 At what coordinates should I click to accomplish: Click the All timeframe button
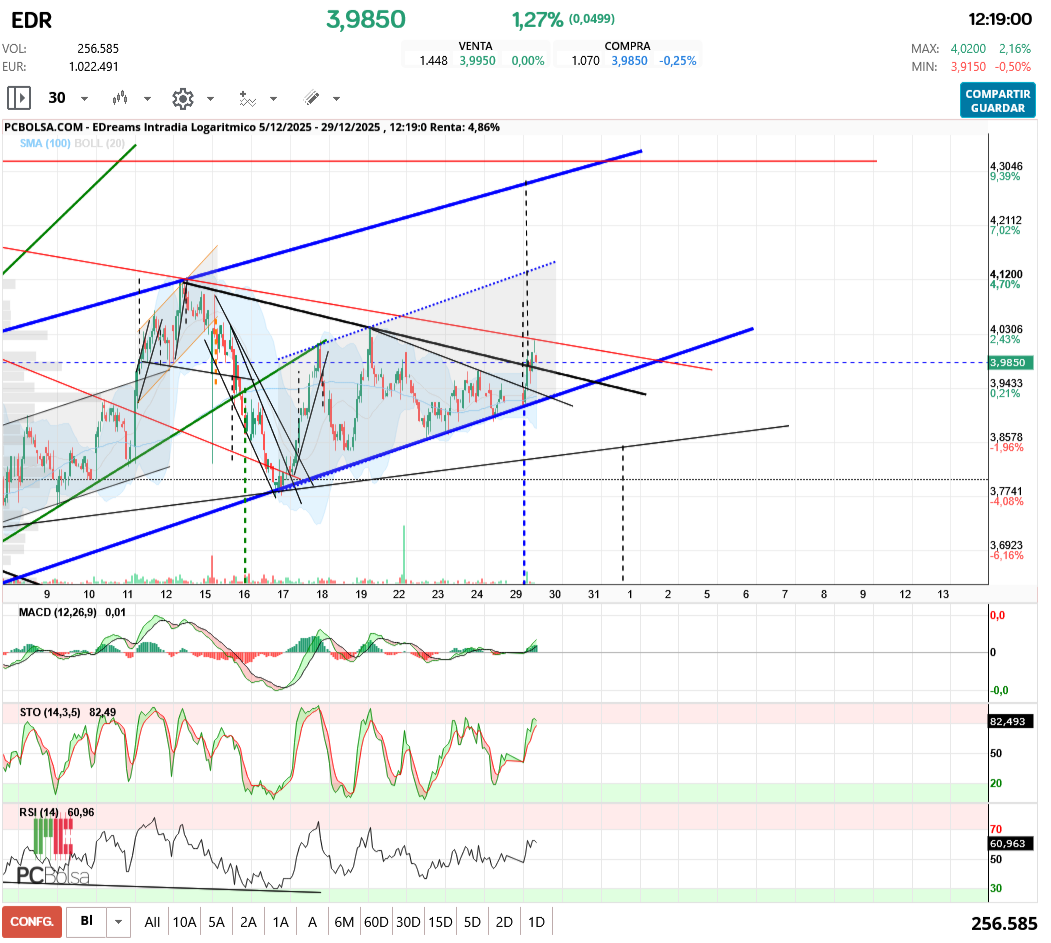pos(152,921)
